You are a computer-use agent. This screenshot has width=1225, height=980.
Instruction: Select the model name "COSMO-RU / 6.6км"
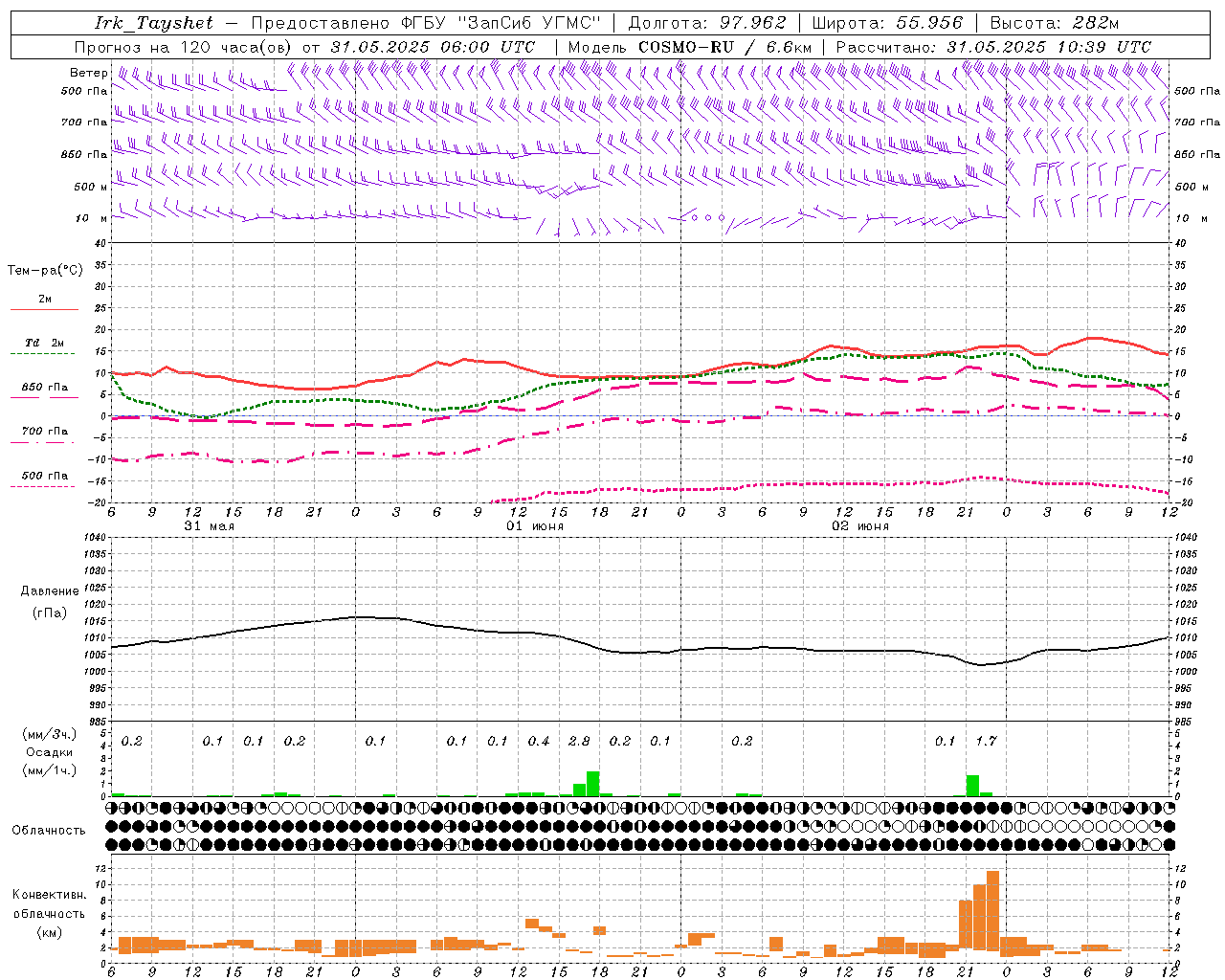(x=725, y=47)
